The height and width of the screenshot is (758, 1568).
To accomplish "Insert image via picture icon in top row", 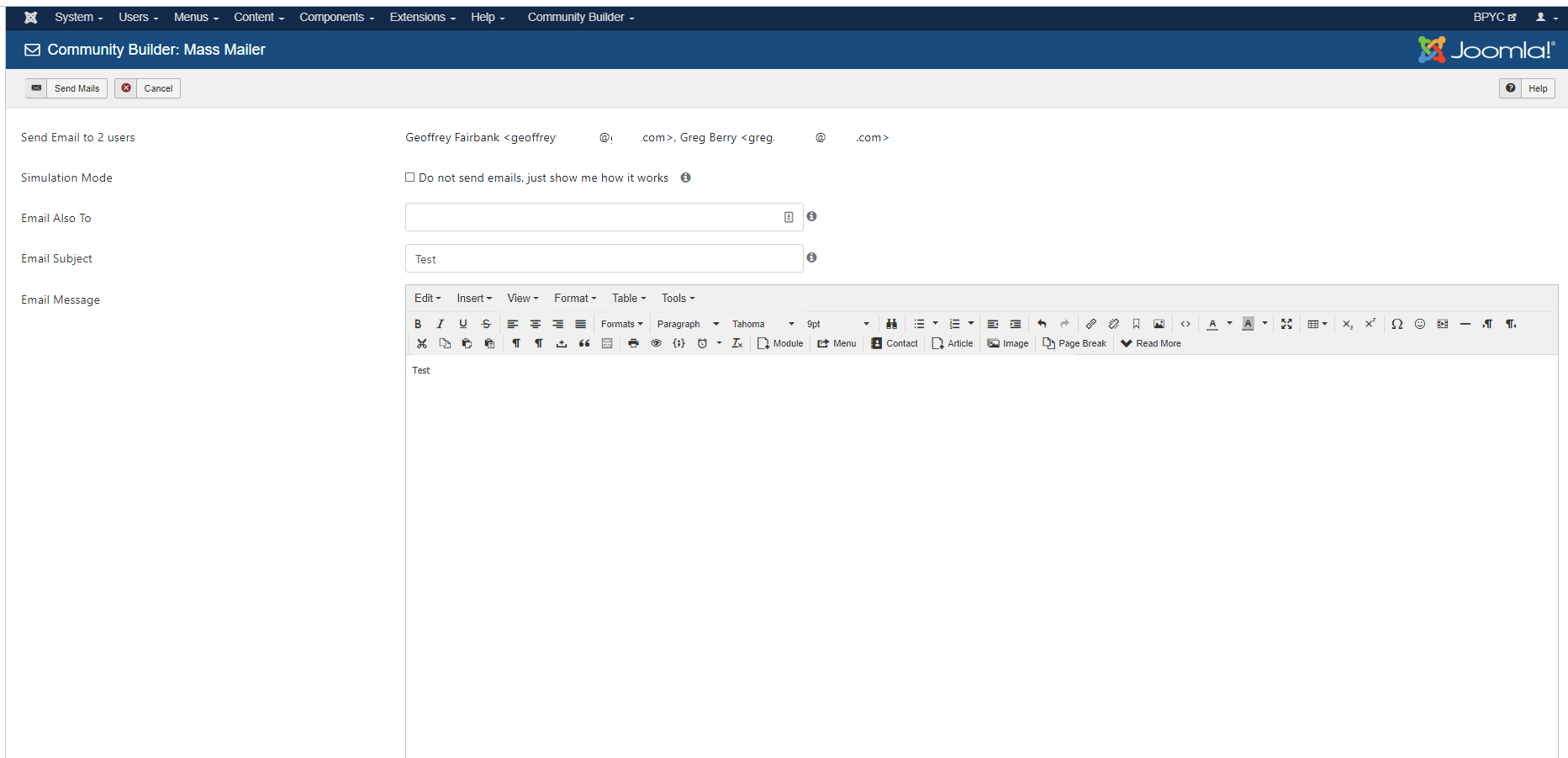I will (1159, 324).
